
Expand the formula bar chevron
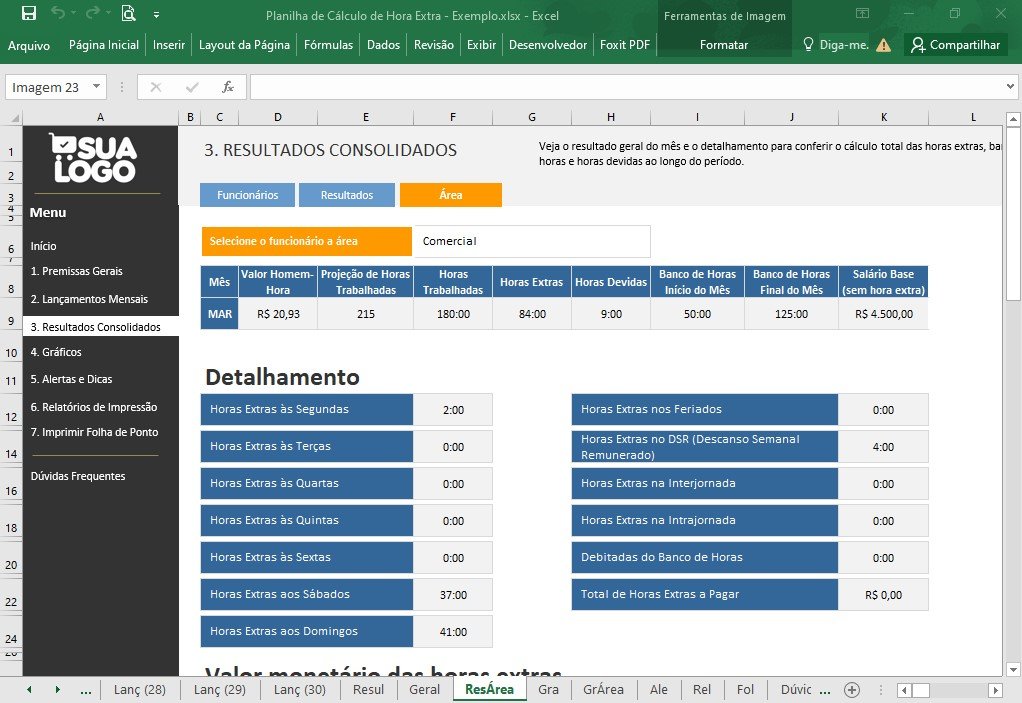point(1010,86)
